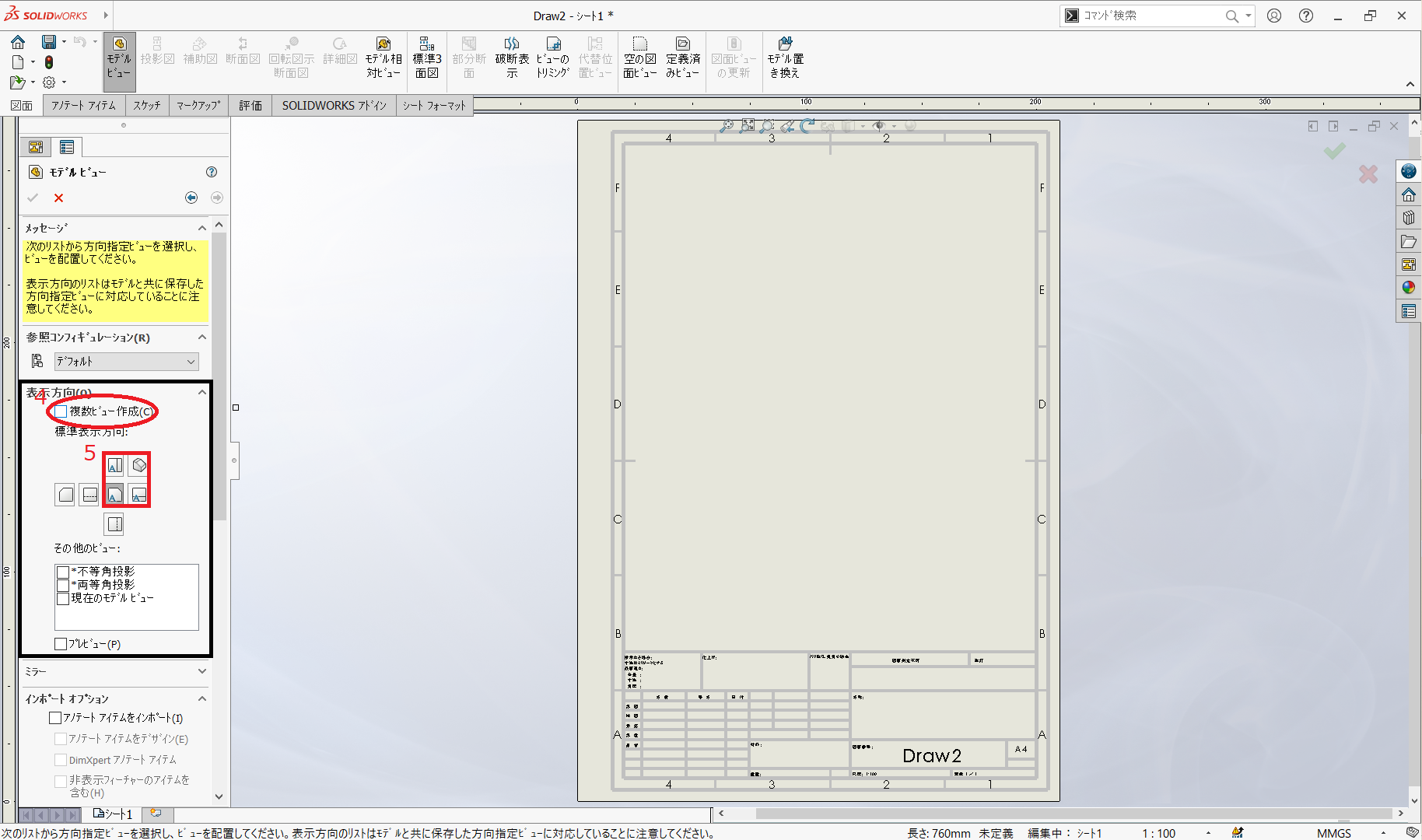Select the シート1 sheet tab

pos(114,814)
